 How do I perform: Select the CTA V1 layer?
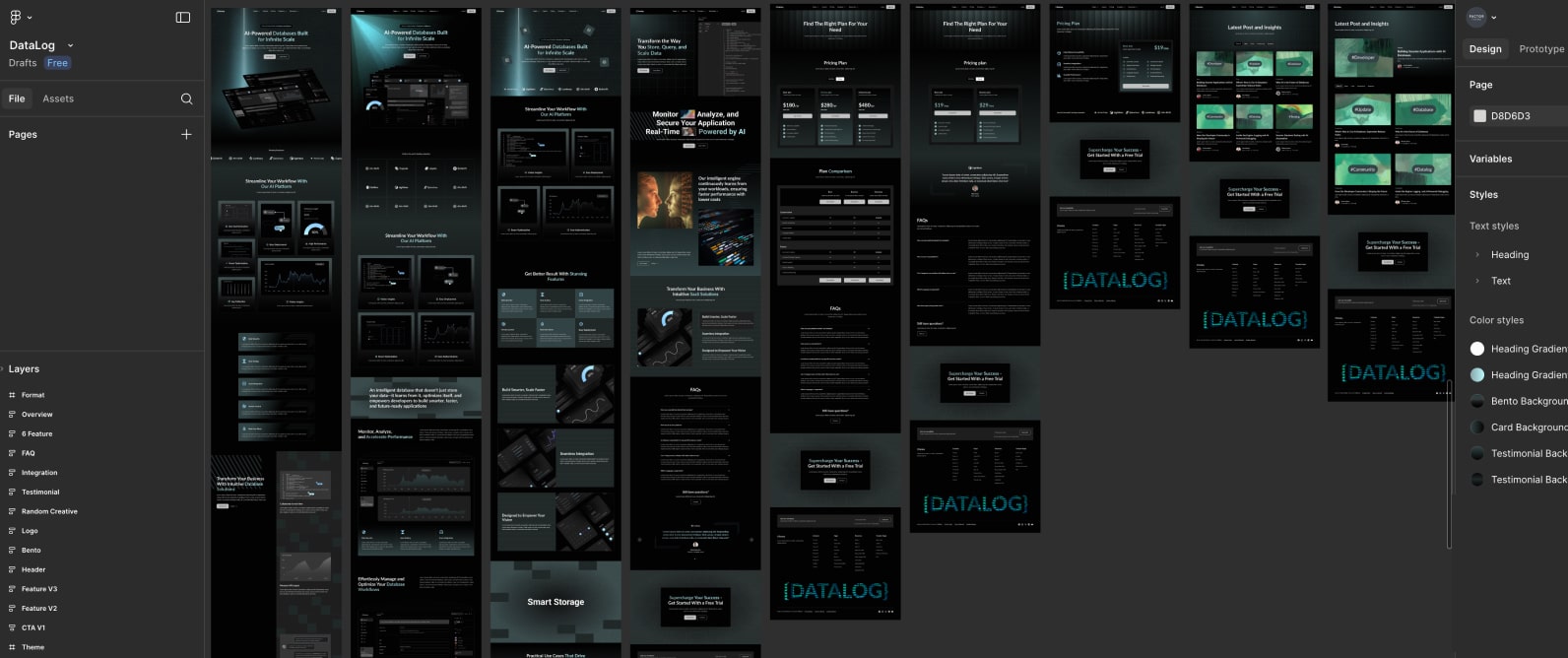coord(33,627)
